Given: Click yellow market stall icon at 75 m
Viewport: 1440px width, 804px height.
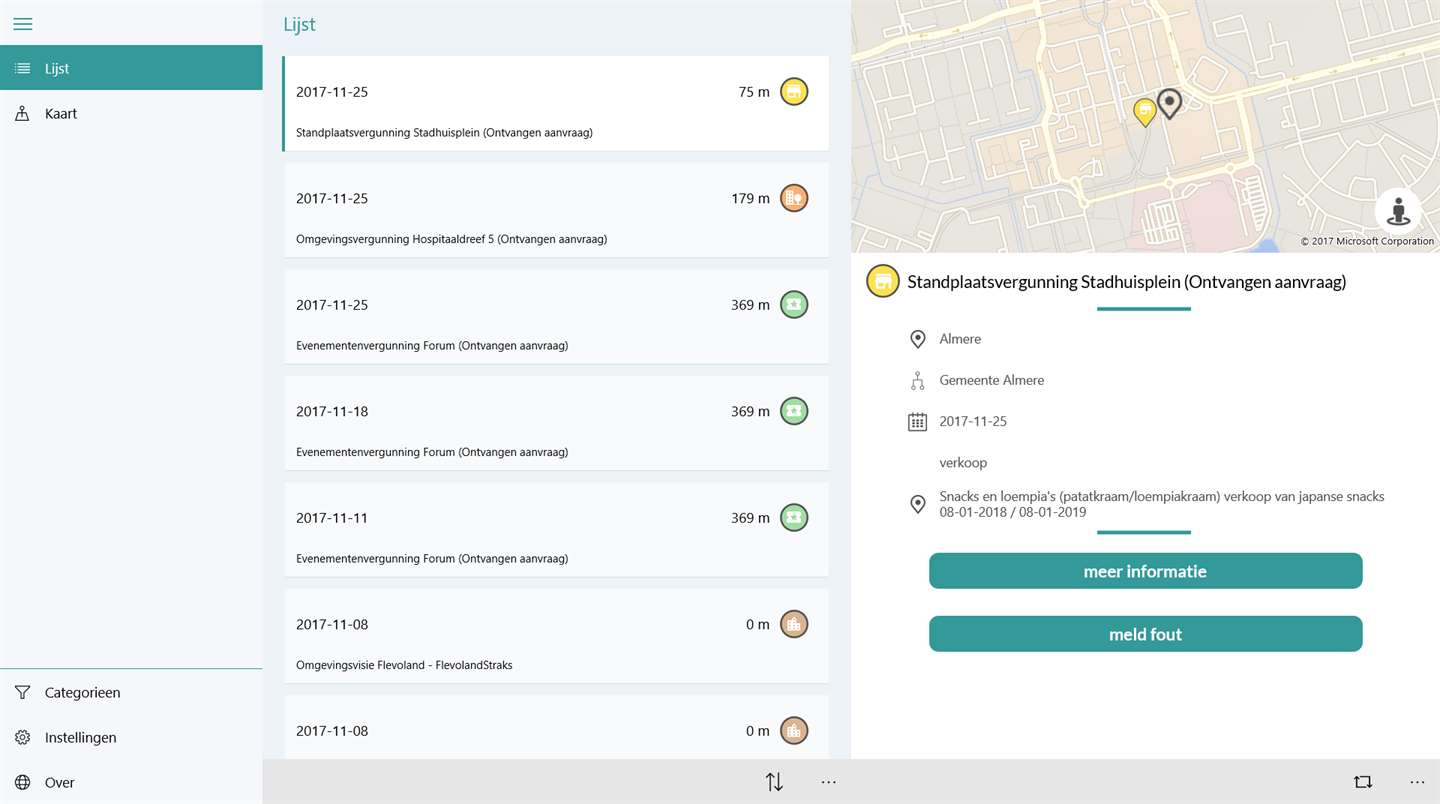Looking at the screenshot, I should pyautogui.click(x=794, y=91).
